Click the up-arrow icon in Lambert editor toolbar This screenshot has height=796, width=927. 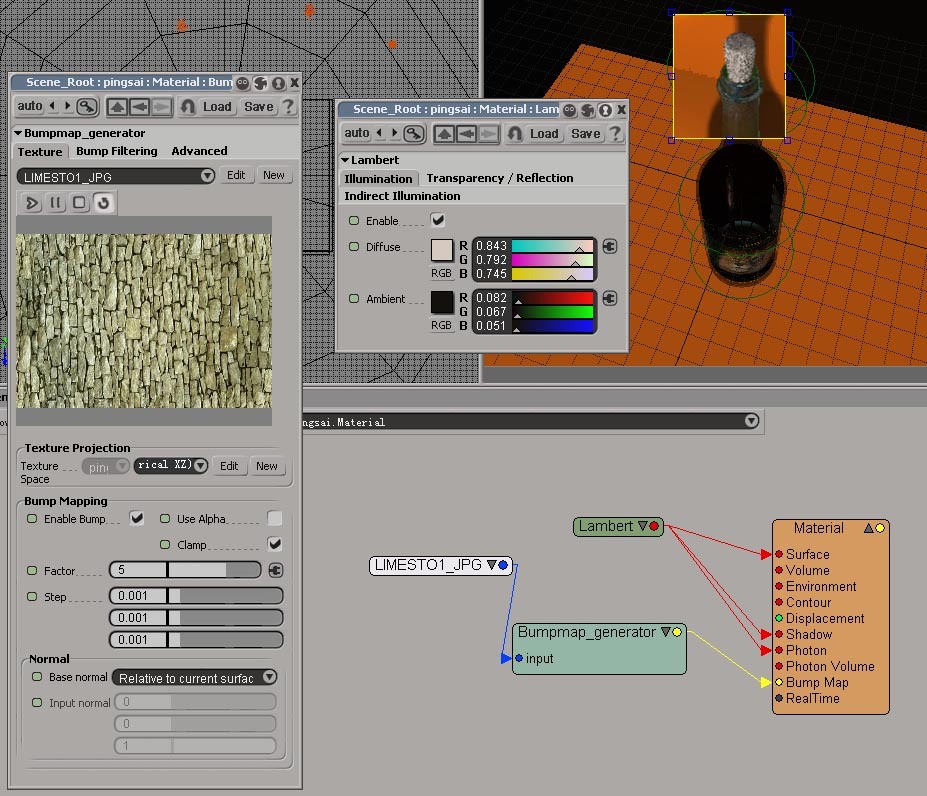click(x=444, y=134)
